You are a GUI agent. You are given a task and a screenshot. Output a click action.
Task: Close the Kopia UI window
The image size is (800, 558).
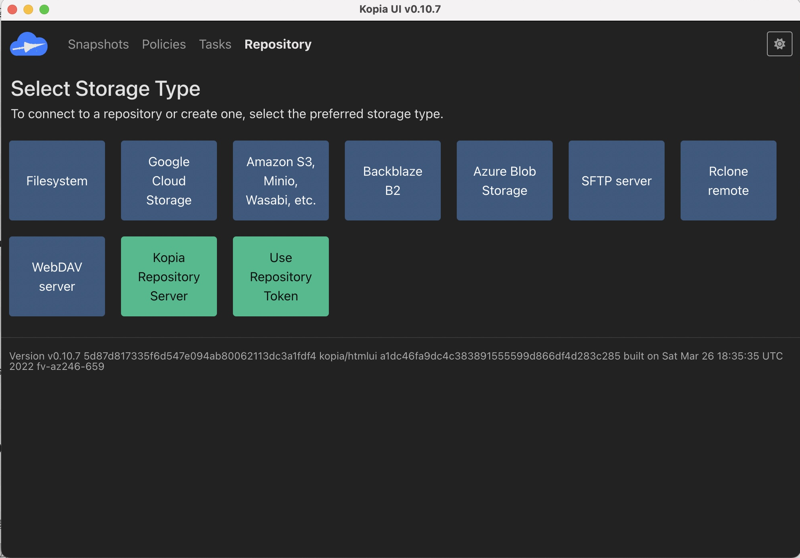[x=12, y=9]
